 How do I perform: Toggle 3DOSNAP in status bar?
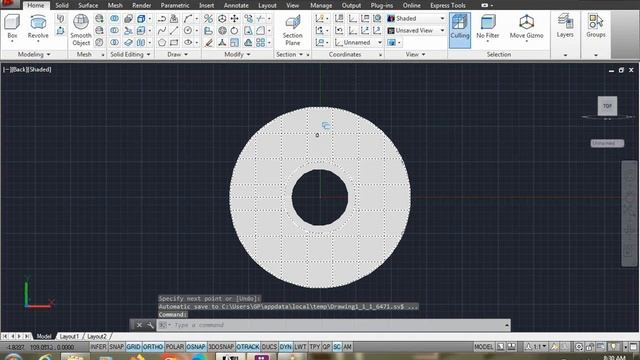(x=221, y=347)
